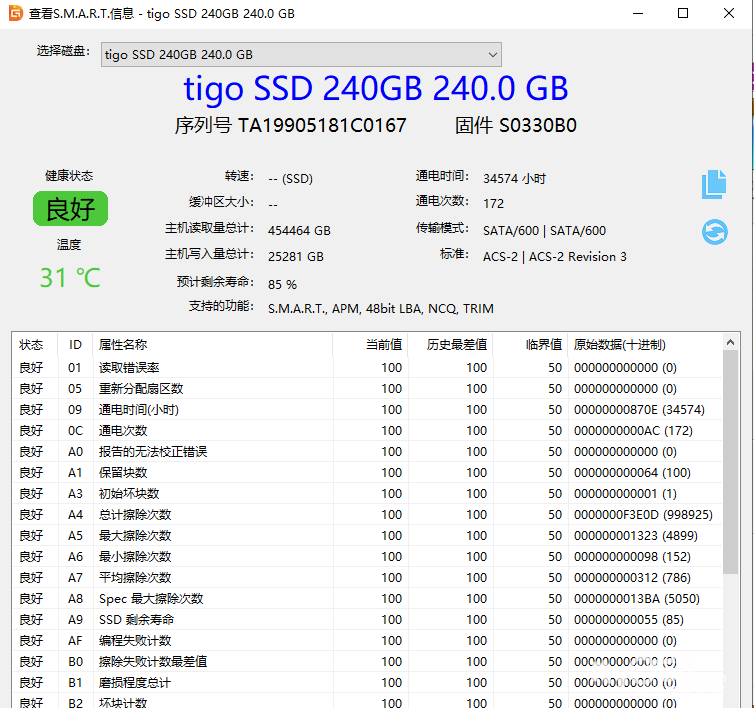Click the app icon in title bar

[13, 13]
